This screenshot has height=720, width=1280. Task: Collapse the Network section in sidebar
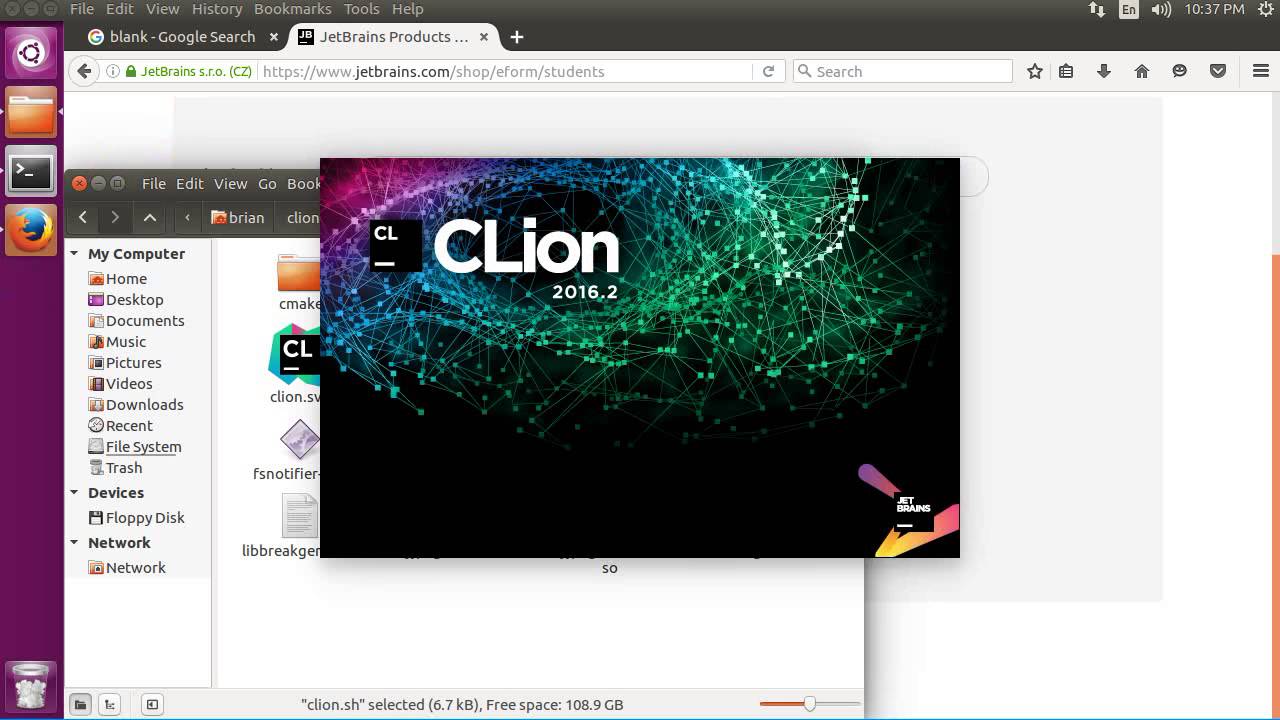pos(74,543)
